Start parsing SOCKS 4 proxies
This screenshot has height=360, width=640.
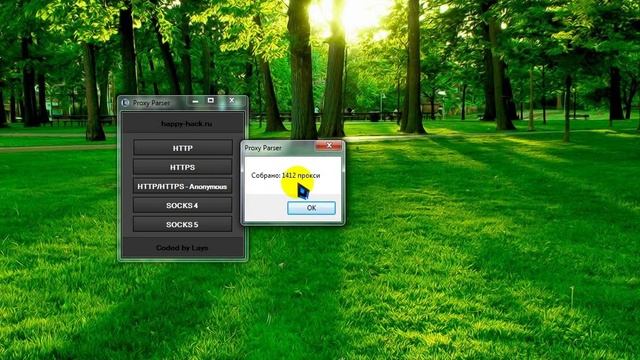click(182, 205)
